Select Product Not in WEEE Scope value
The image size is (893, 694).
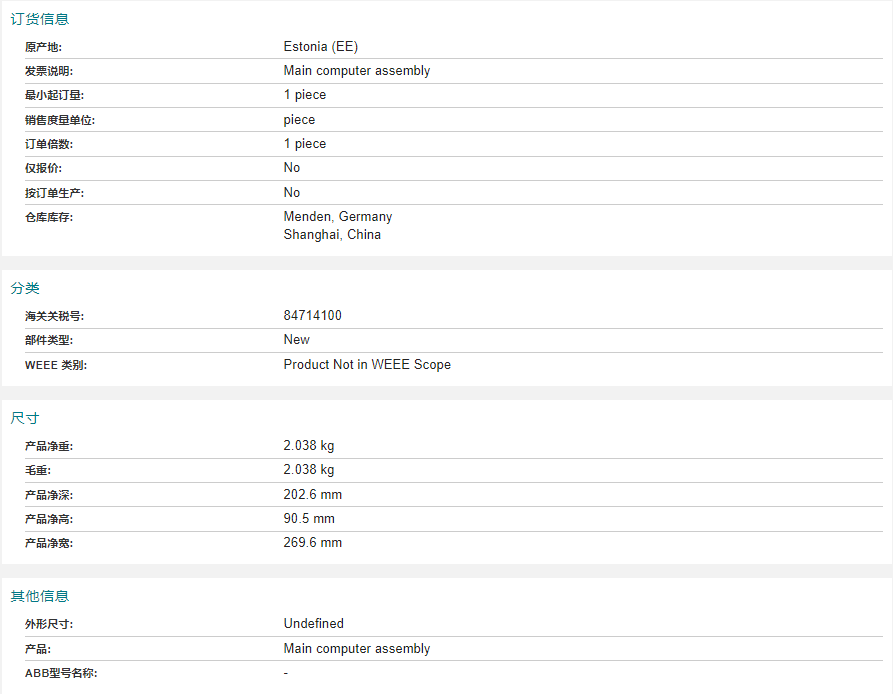[x=367, y=364]
